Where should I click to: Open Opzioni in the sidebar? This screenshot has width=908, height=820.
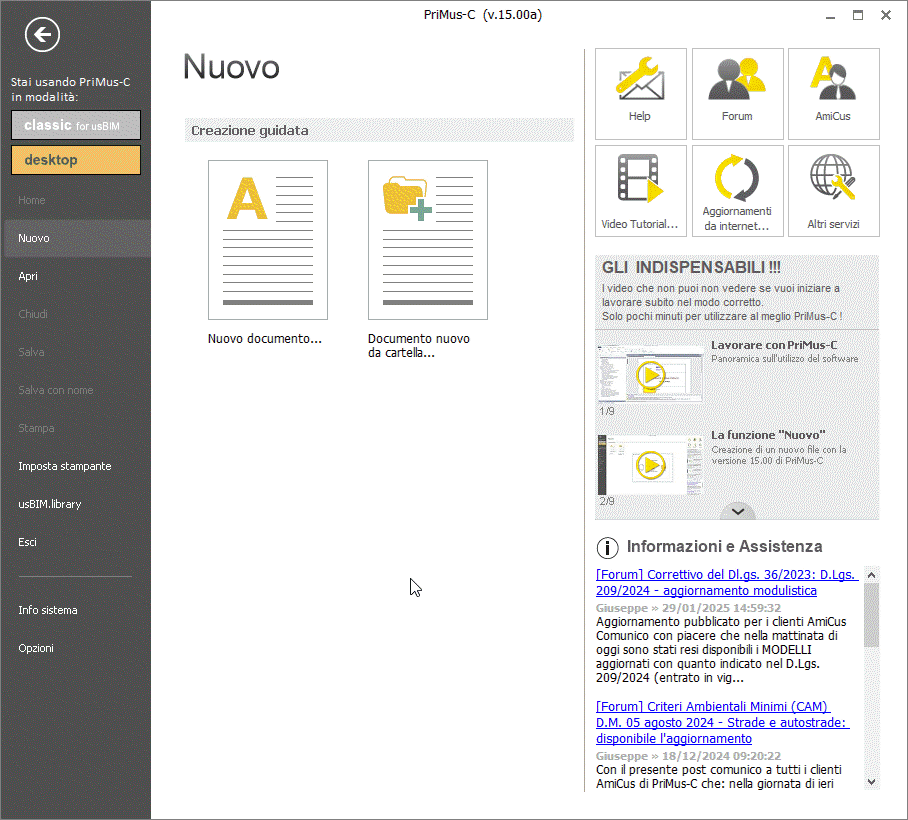(36, 648)
